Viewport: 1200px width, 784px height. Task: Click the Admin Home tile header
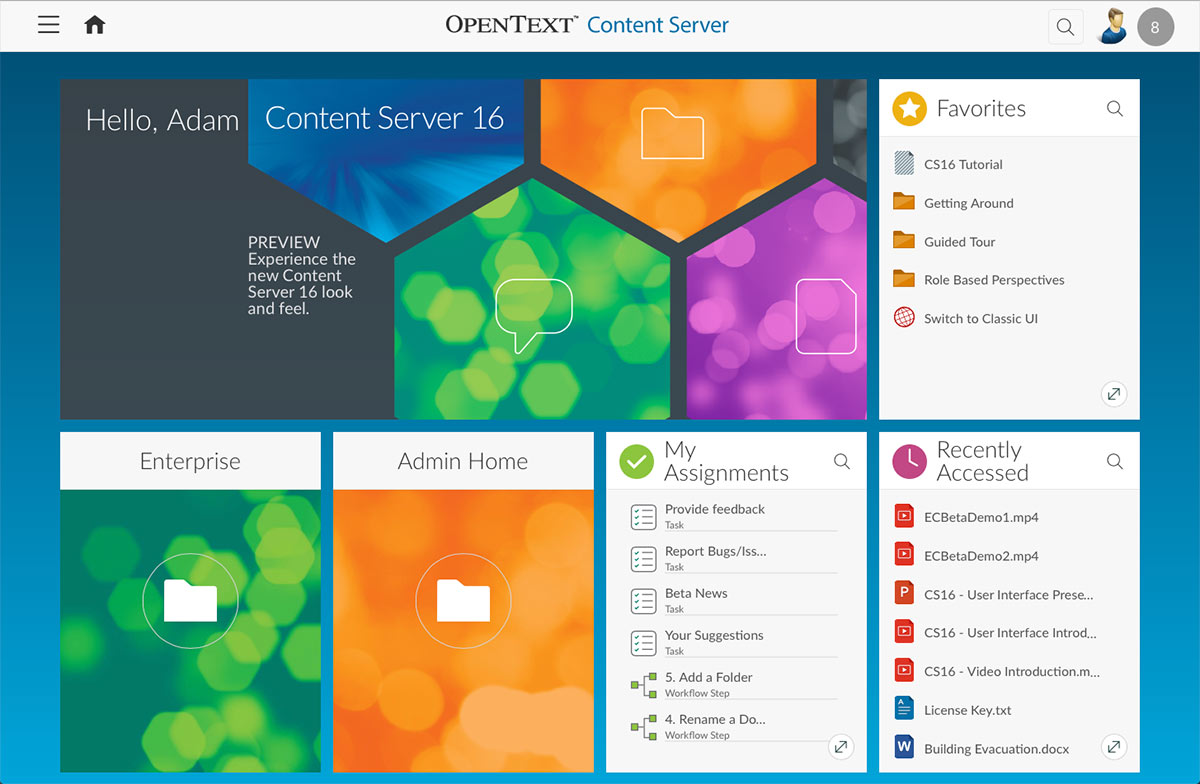coord(463,461)
